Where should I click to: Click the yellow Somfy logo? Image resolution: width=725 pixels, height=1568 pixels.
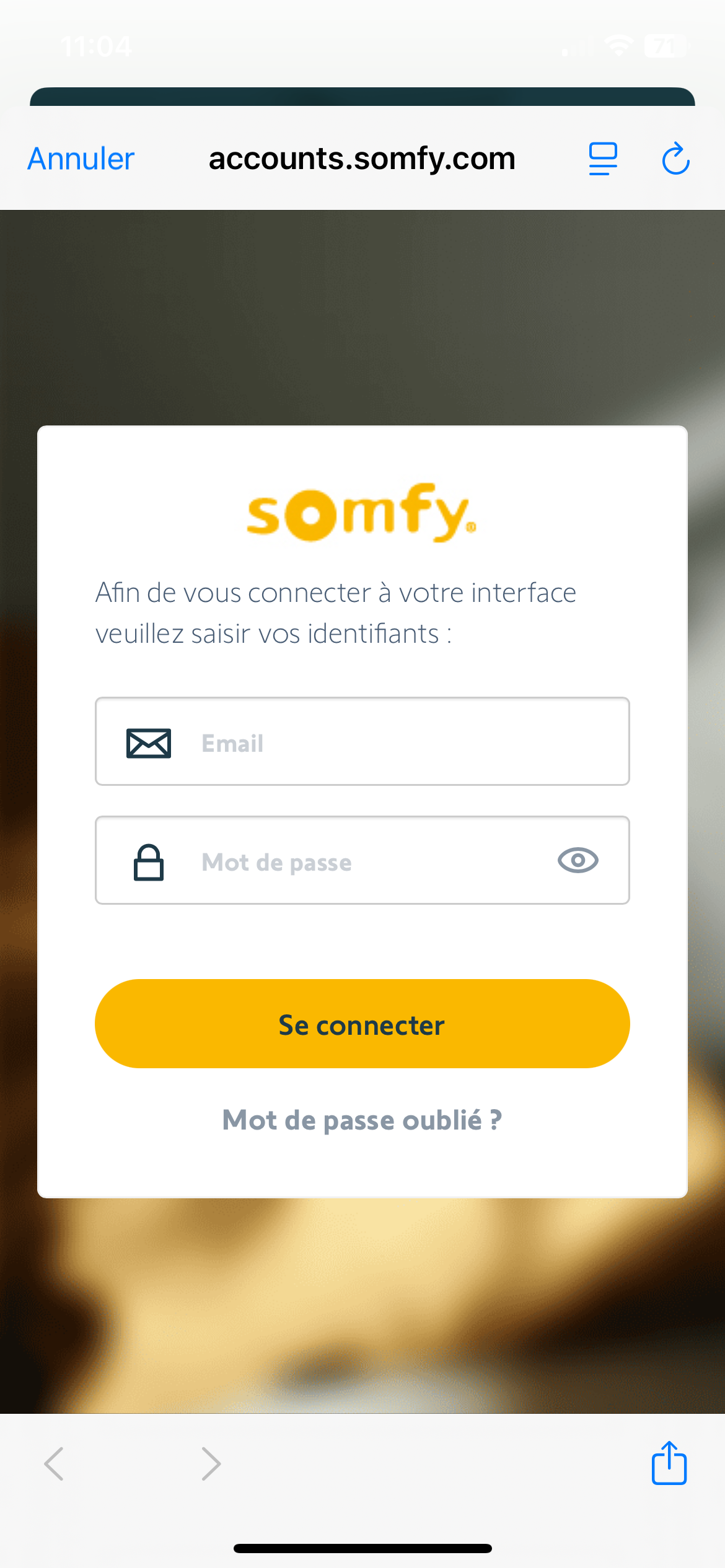click(x=361, y=513)
